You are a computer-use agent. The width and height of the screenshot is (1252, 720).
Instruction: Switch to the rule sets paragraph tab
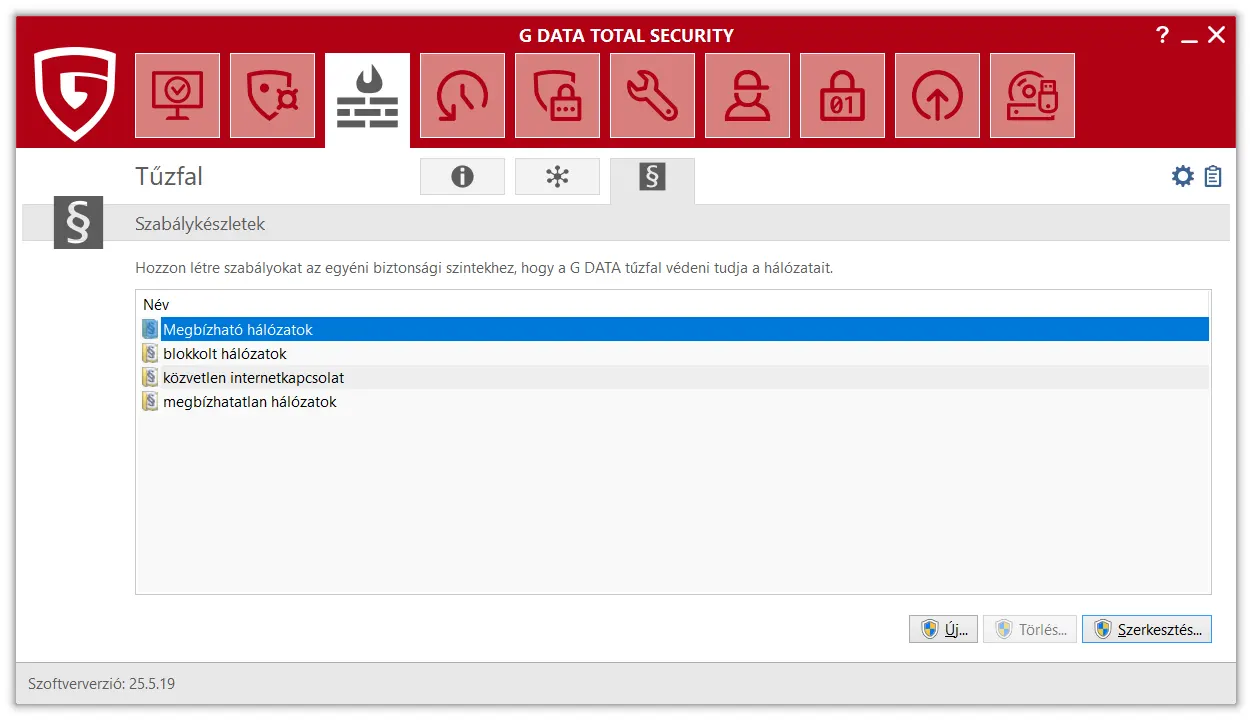[x=652, y=178]
